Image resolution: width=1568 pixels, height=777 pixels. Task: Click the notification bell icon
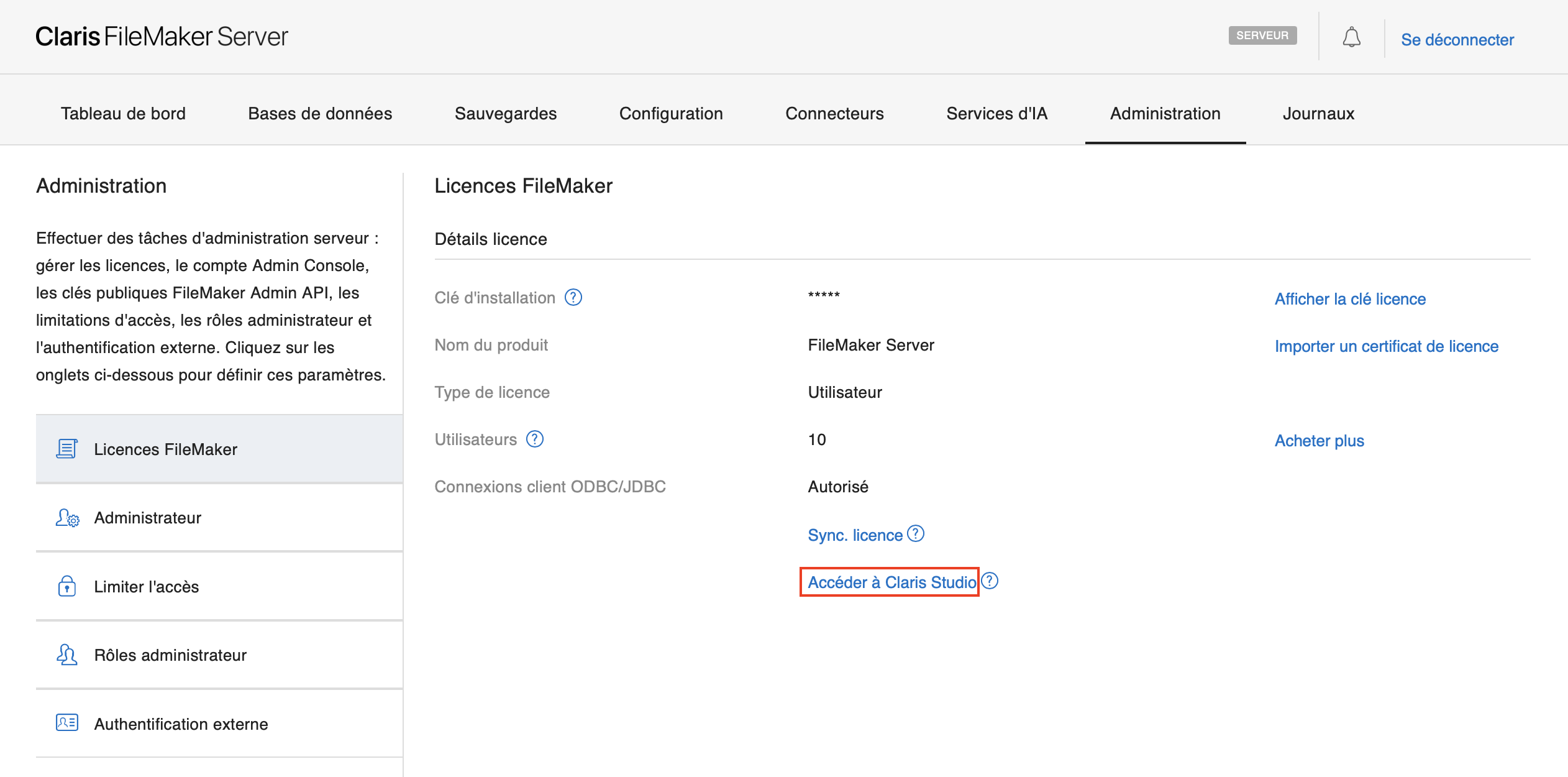(x=1351, y=37)
